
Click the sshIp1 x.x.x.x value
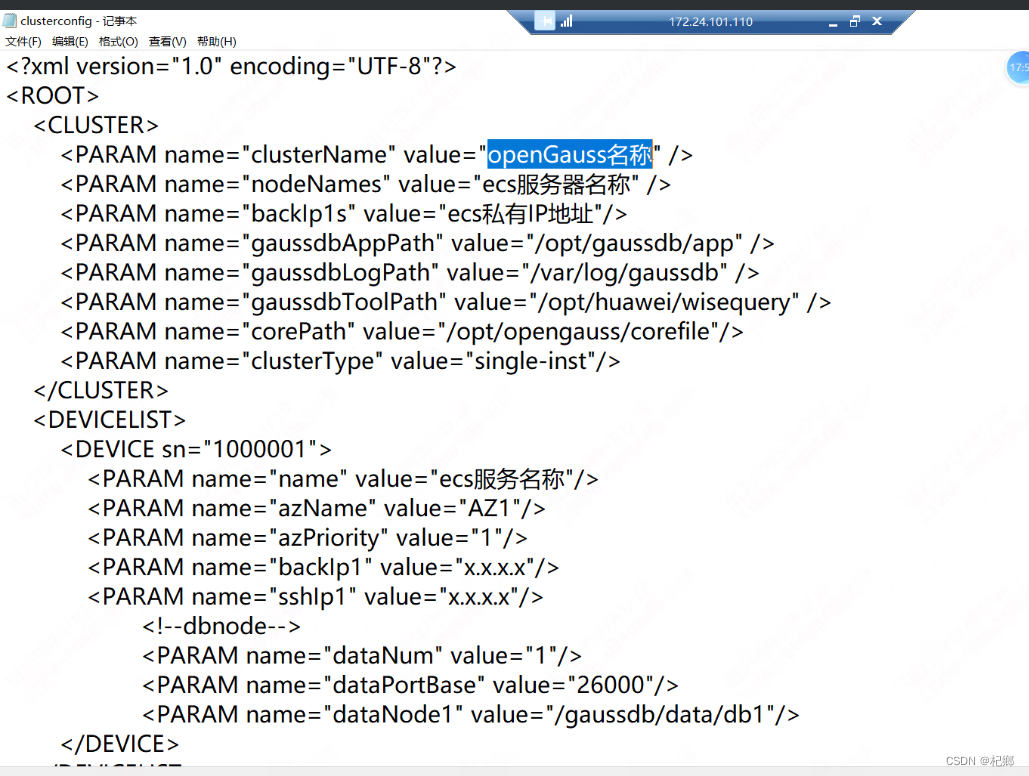point(479,597)
